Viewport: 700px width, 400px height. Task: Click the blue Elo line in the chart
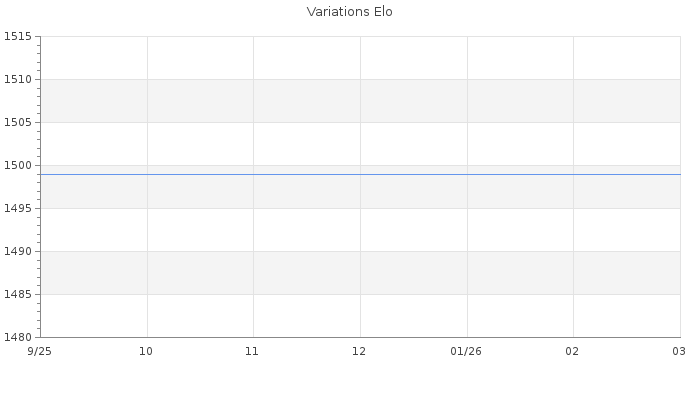click(360, 174)
